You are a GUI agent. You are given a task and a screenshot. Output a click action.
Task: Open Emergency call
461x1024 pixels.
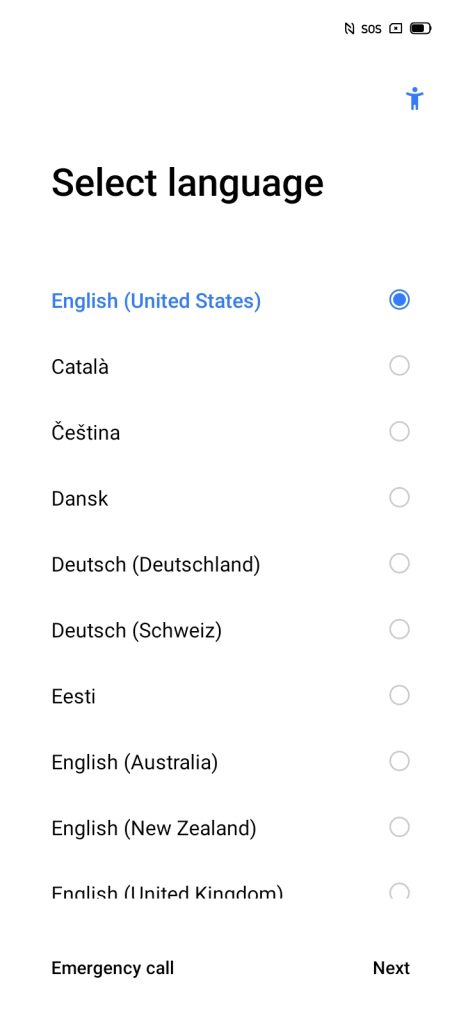(112, 968)
